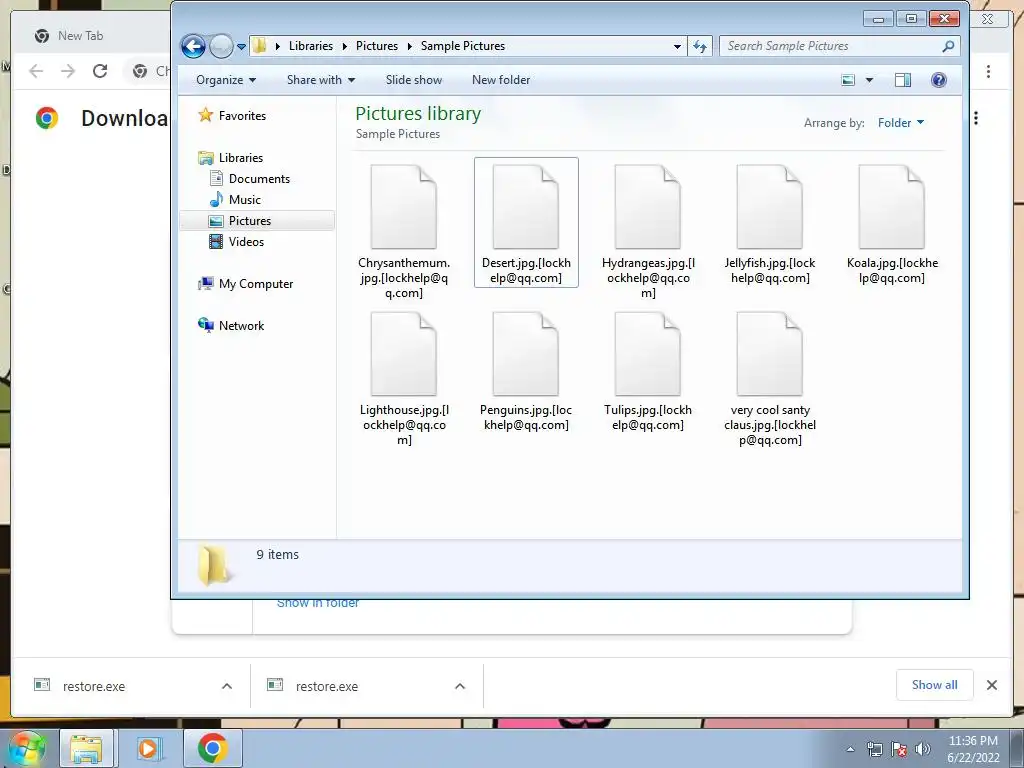This screenshot has height=768, width=1024.
Task: Open Chrome's three-dot main menu
Action: [x=988, y=71]
